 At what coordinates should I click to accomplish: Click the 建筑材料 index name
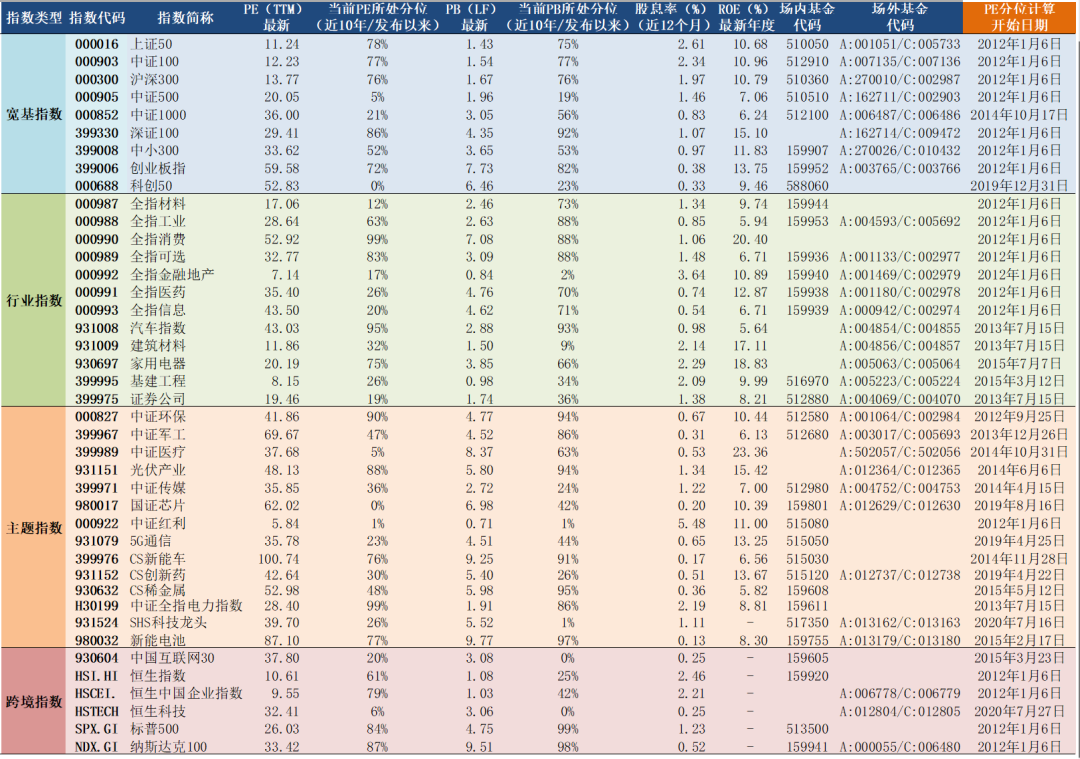pos(158,346)
